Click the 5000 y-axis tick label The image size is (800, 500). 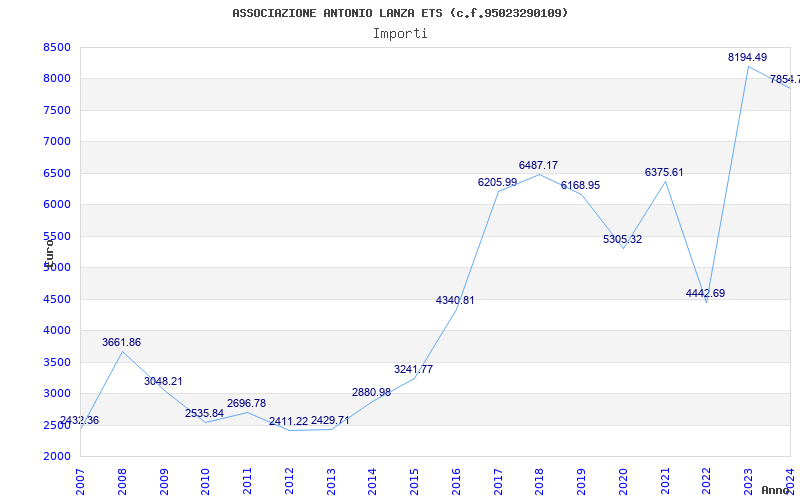tap(57, 267)
